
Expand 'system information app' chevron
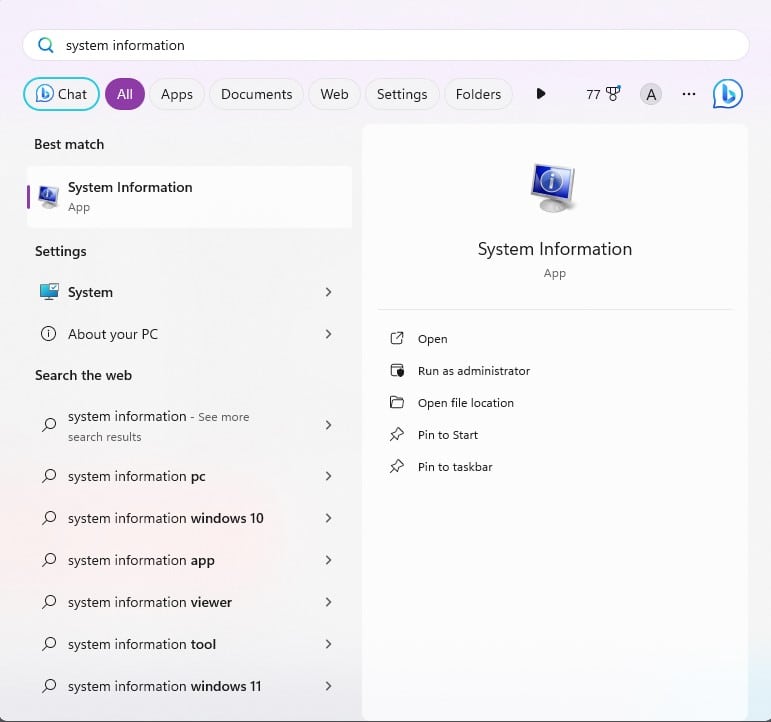pos(328,560)
